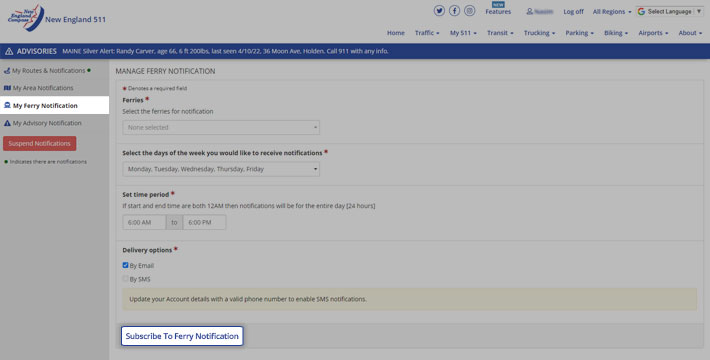Click the MAINE Silver Alert advisory text
The height and width of the screenshot is (360, 710).
pos(225,51)
